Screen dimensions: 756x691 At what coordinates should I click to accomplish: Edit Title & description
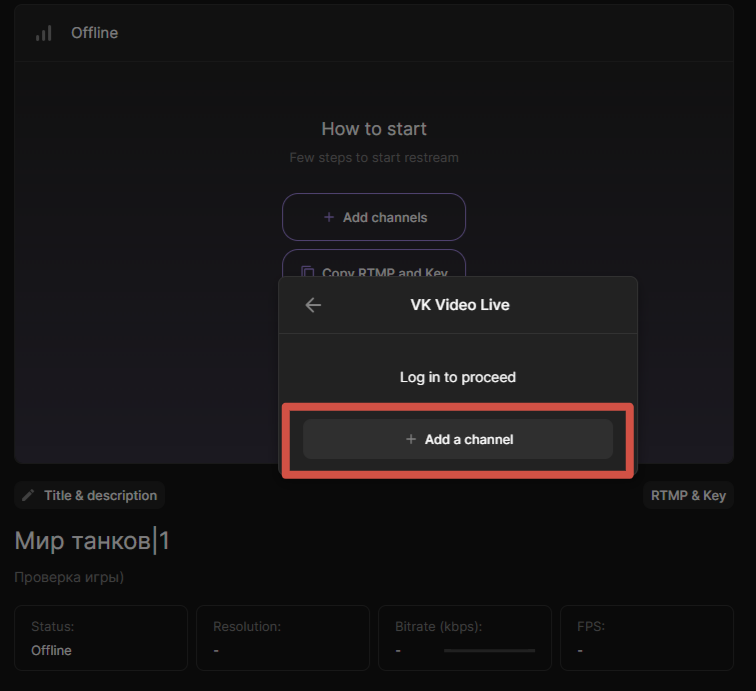pos(90,495)
